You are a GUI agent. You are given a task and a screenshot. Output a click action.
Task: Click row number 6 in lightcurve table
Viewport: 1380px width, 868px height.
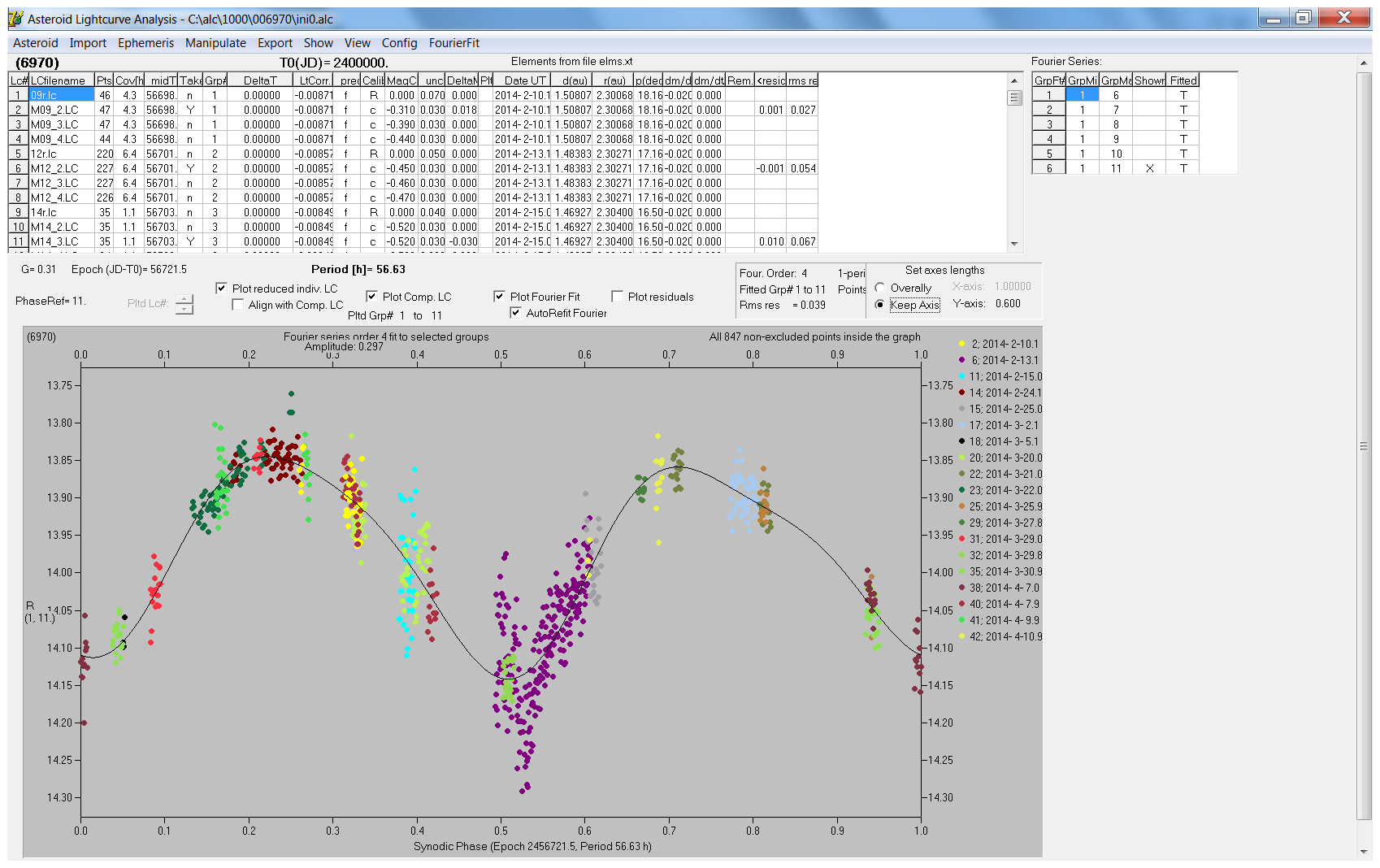point(19,168)
